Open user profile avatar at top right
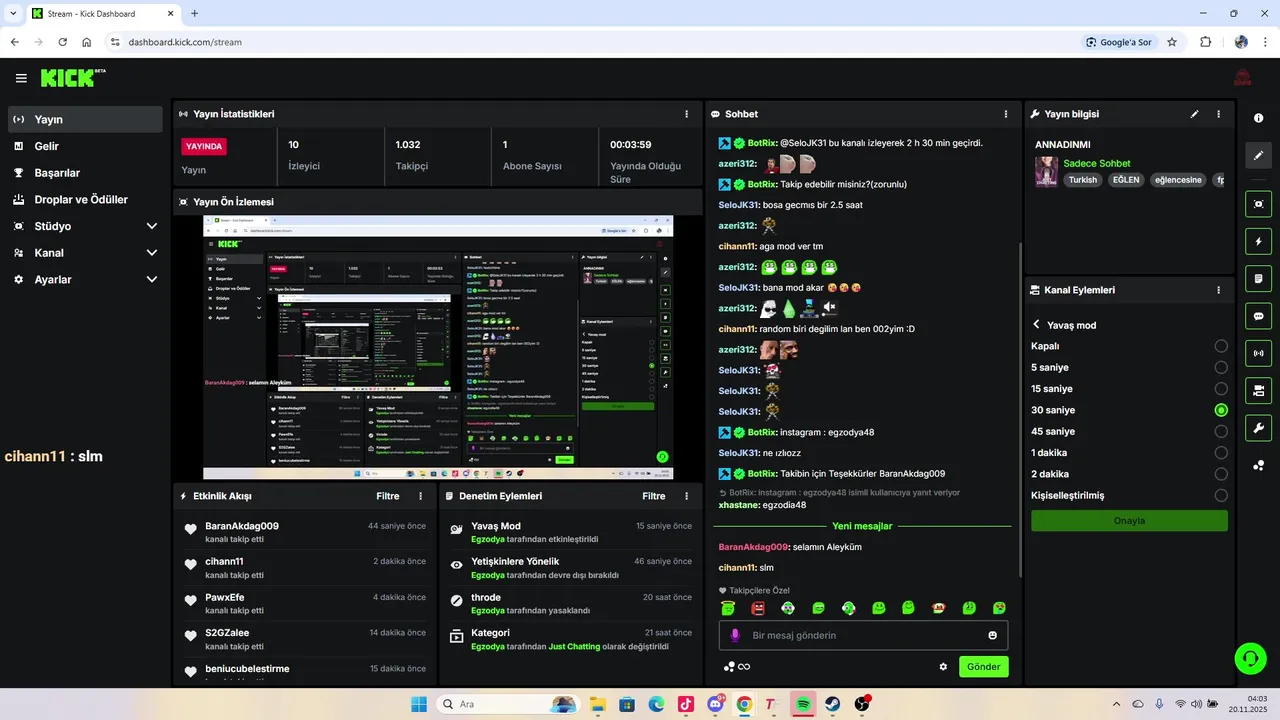The height and width of the screenshot is (720, 1280). (1242, 78)
